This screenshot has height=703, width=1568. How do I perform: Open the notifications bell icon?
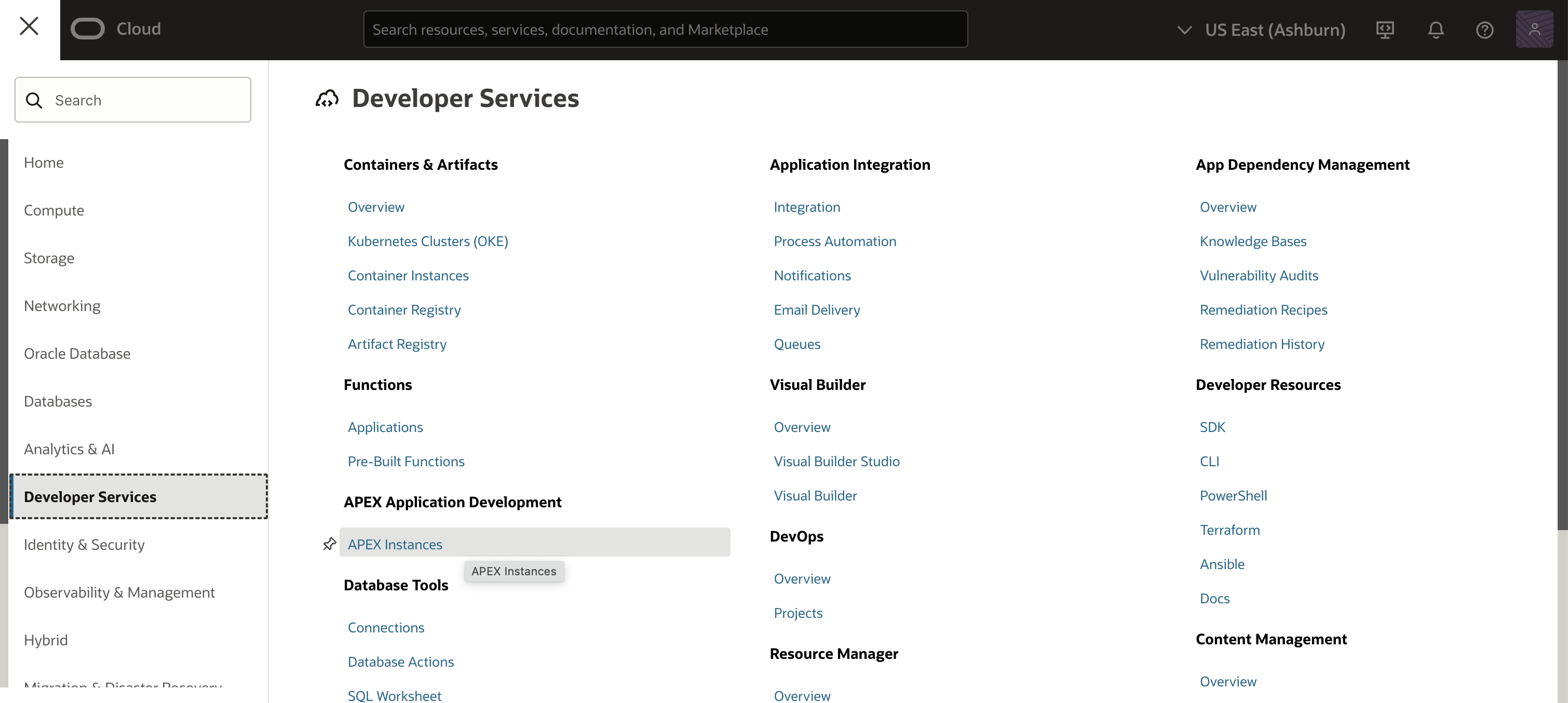(1435, 29)
